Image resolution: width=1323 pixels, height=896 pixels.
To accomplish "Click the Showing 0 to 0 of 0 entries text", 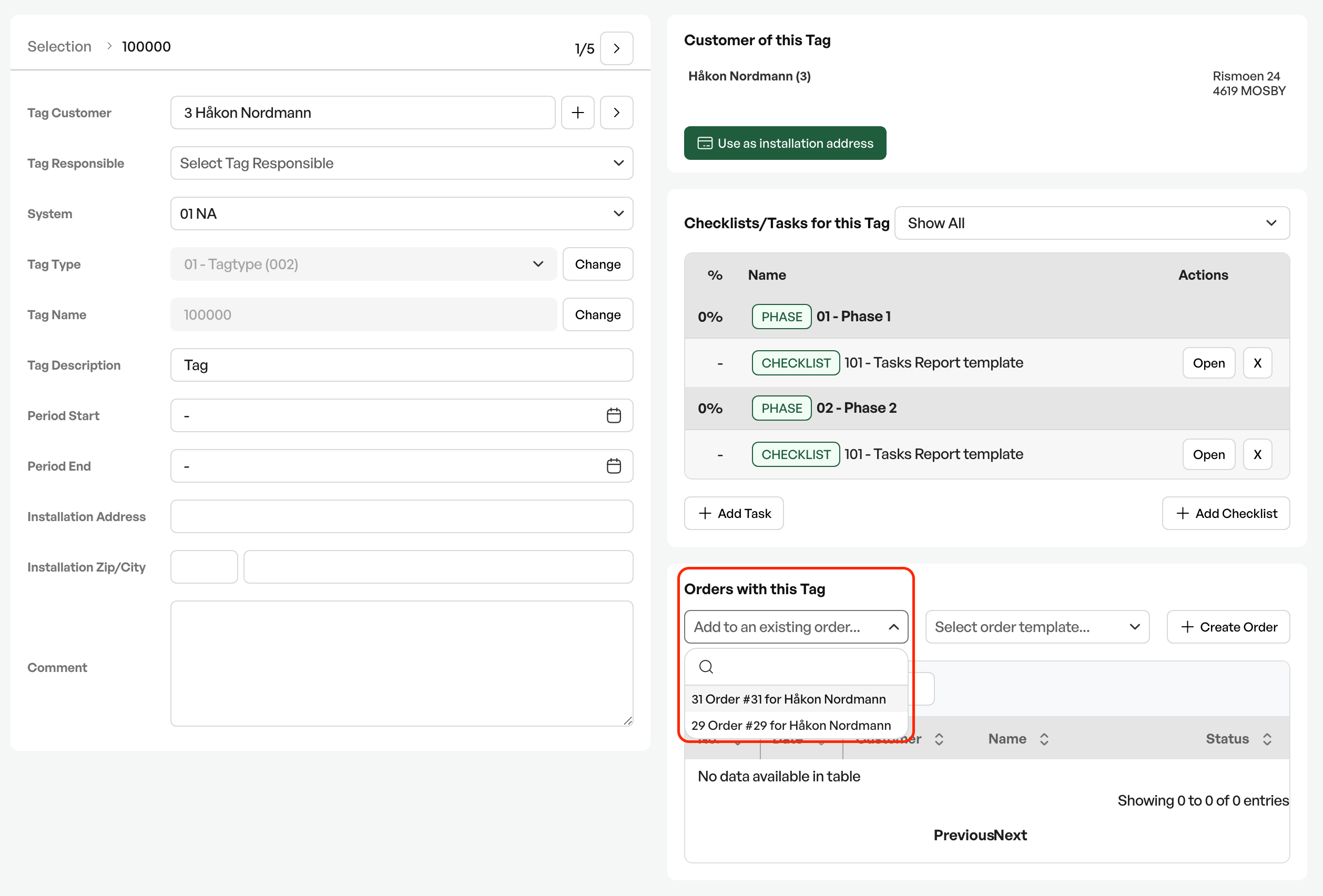I will [x=1203, y=801].
